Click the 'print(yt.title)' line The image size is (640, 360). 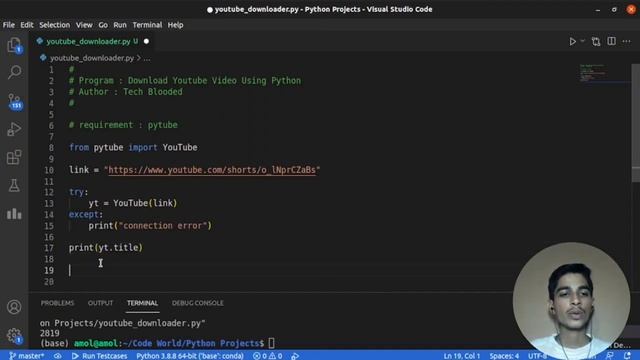pos(106,248)
